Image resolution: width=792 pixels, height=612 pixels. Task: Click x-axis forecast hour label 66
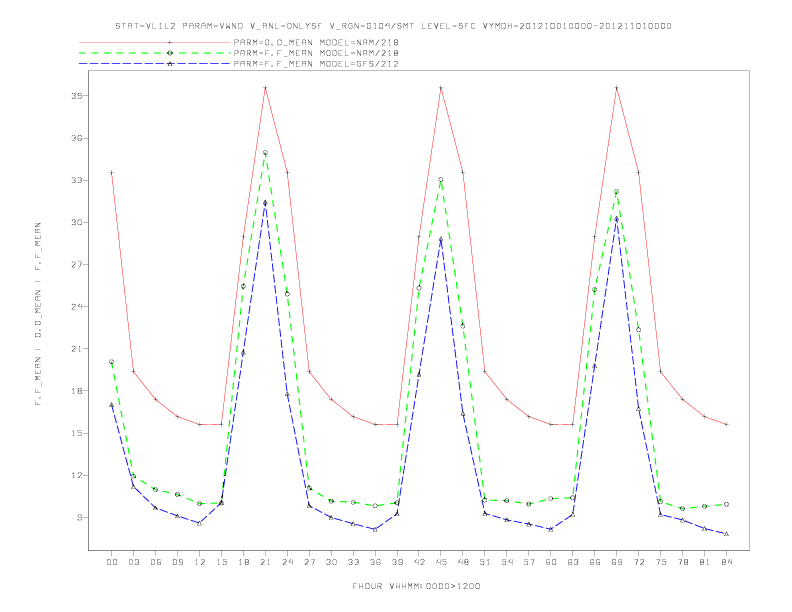(595, 562)
